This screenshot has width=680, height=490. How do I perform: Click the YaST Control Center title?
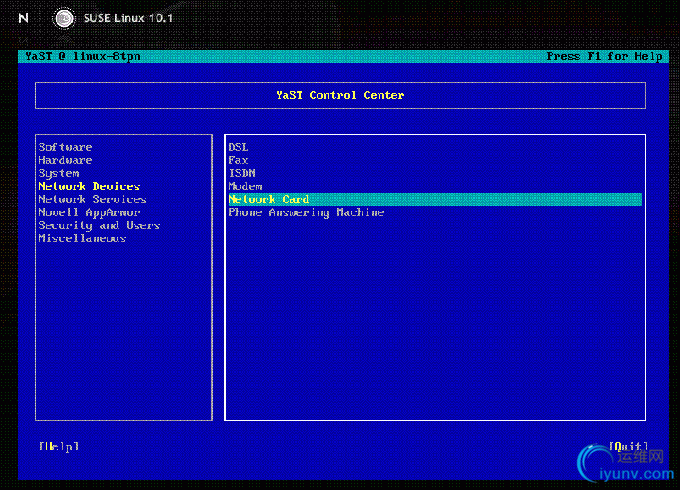coord(340,95)
